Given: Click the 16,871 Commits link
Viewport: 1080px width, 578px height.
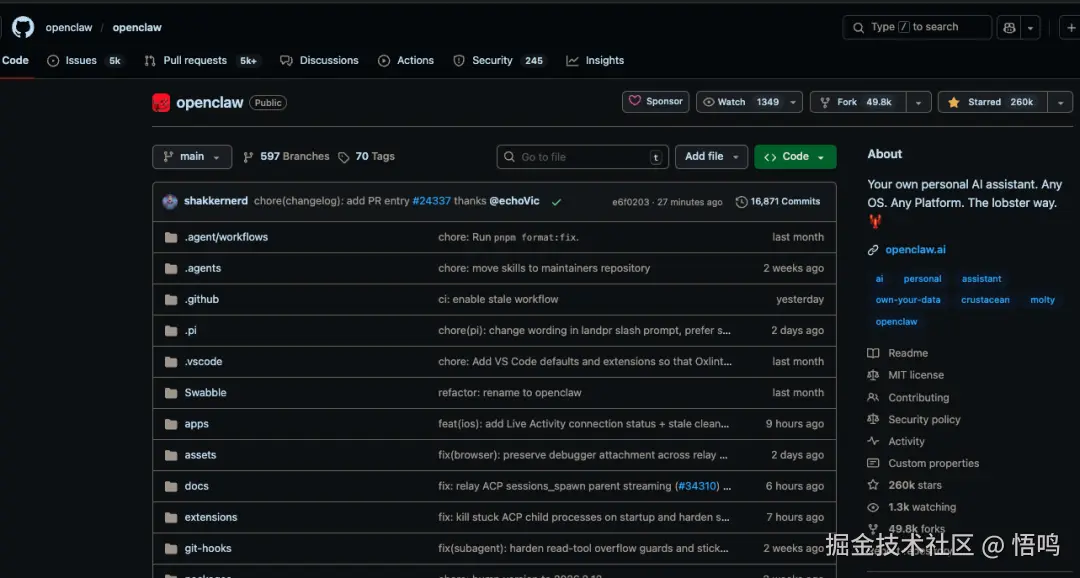Looking at the screenshot, I should click(786, 202).
